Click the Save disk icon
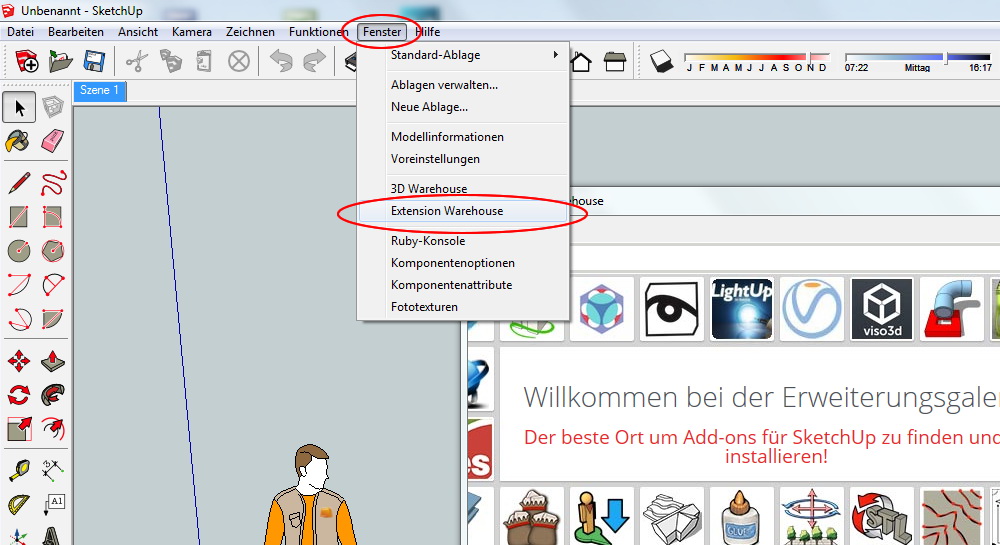Screen dimensions: 1000x545 (94, 62)
